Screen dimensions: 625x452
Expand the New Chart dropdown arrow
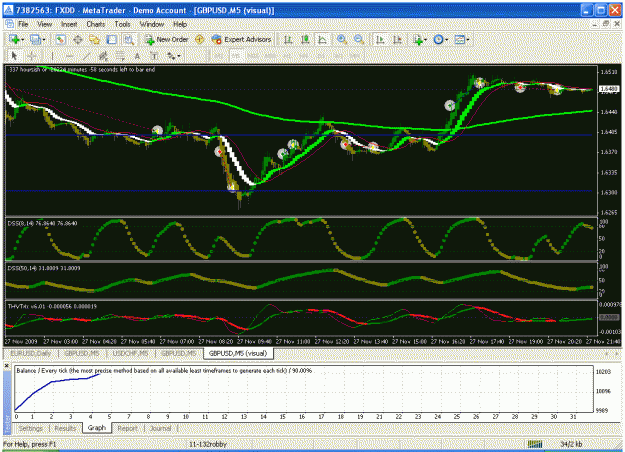coord(22,40)
